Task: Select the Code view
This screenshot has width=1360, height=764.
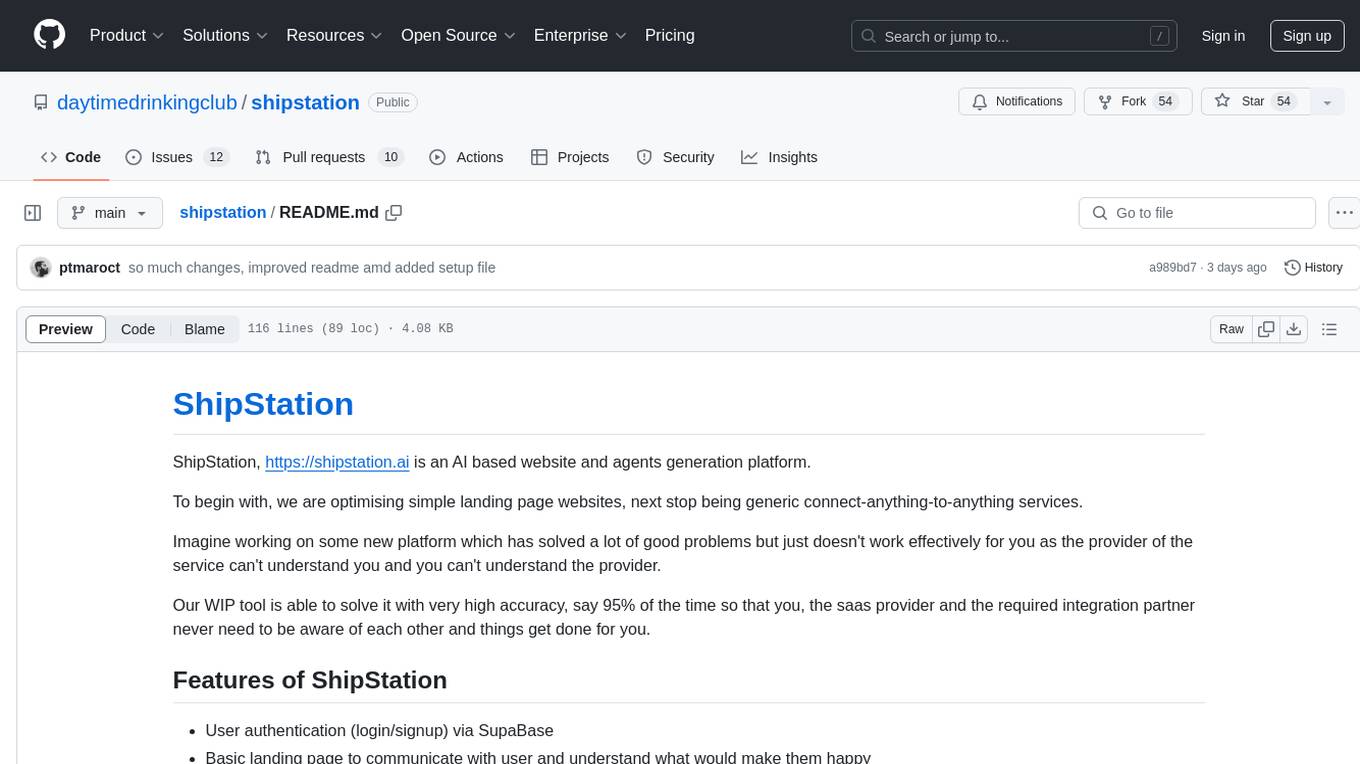Action: point(138,329)
